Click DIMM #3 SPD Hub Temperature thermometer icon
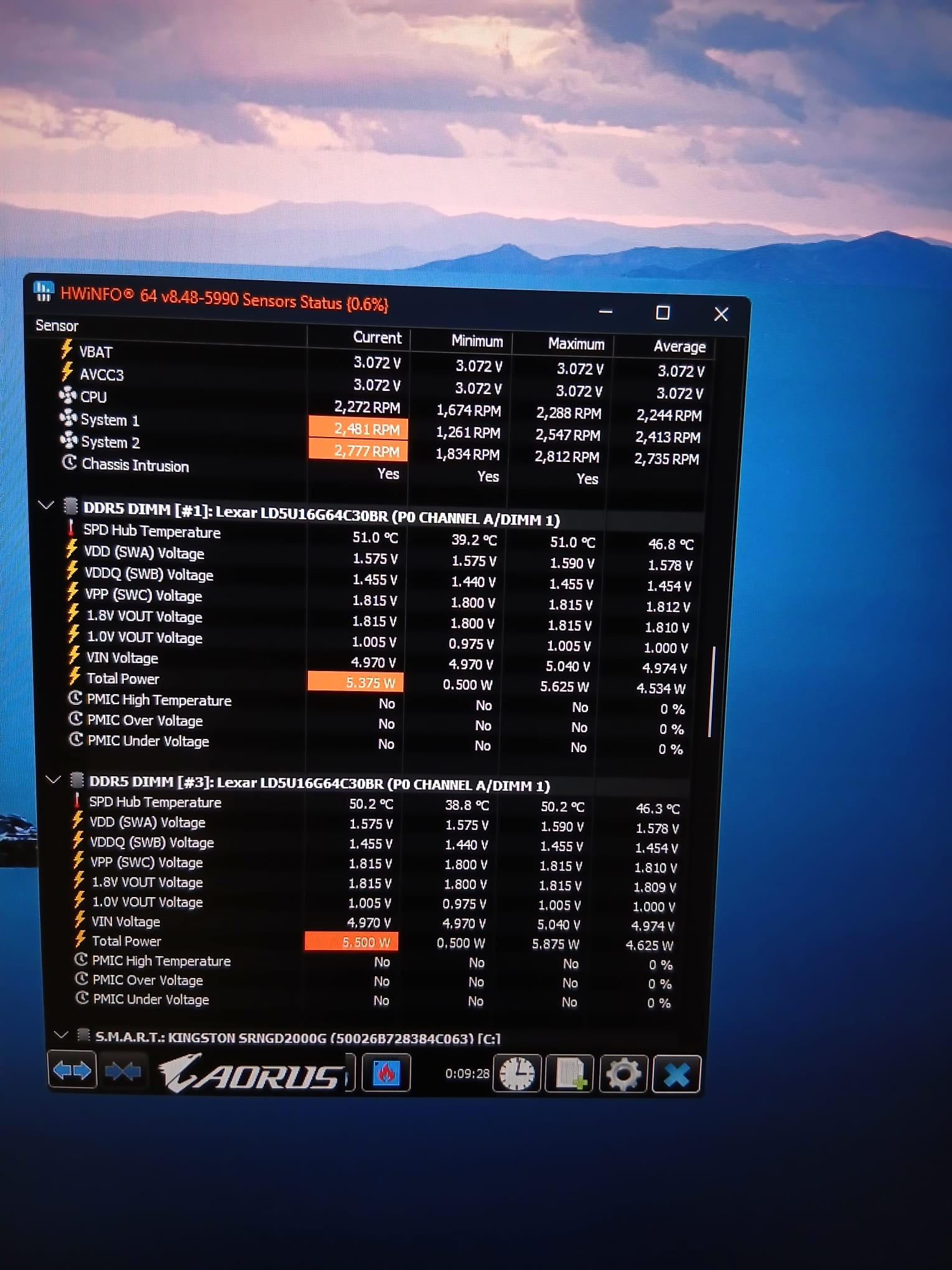 77,800
